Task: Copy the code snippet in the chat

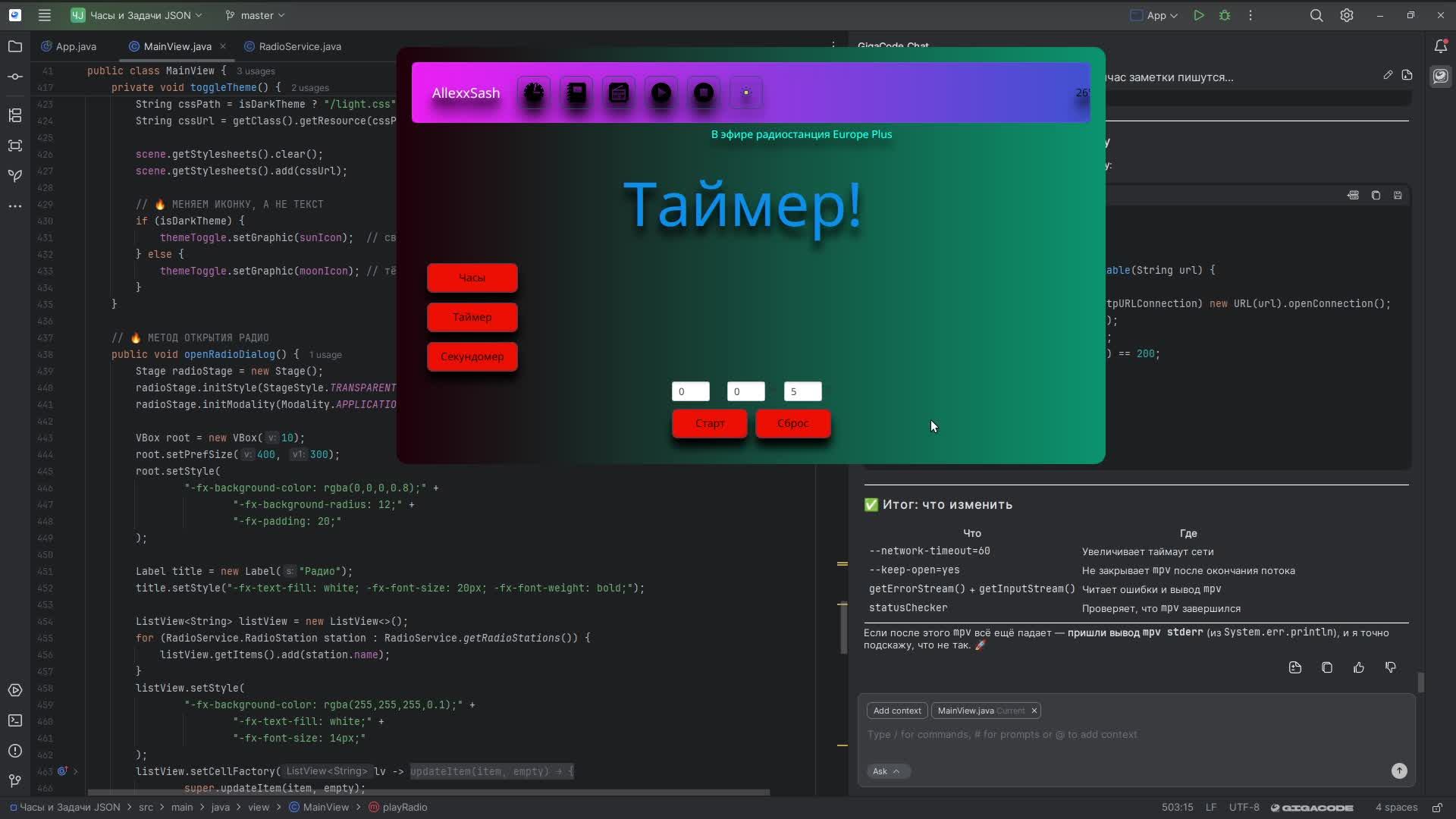Action: pyautogui.click(x=1376, y=196)
